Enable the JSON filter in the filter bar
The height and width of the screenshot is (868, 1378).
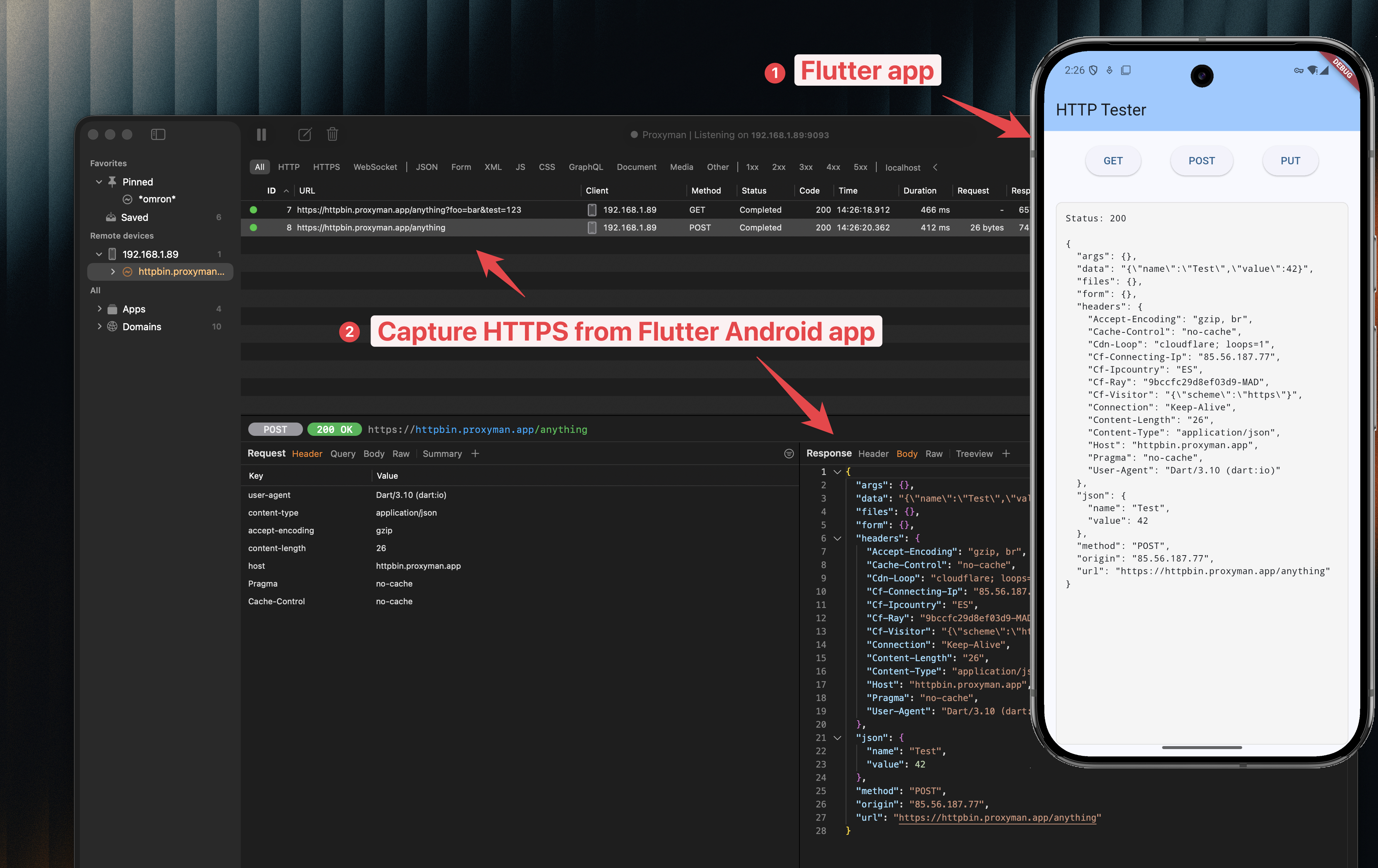tap(426, 167)
